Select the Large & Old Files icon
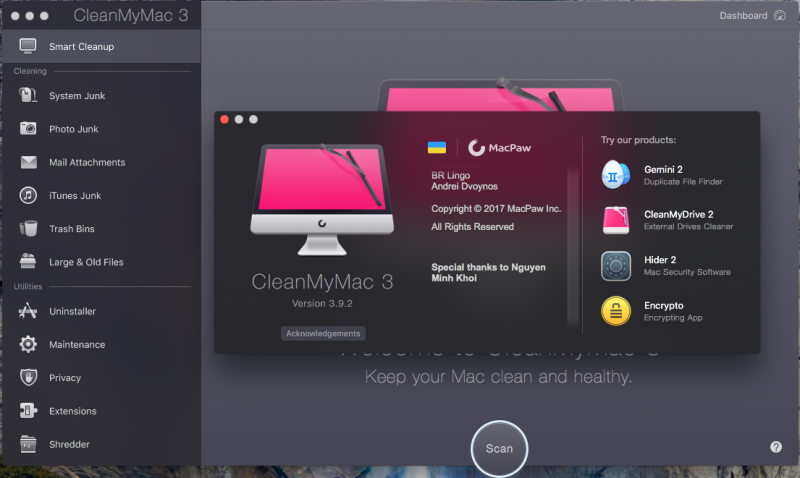 [x=28, y=261]
